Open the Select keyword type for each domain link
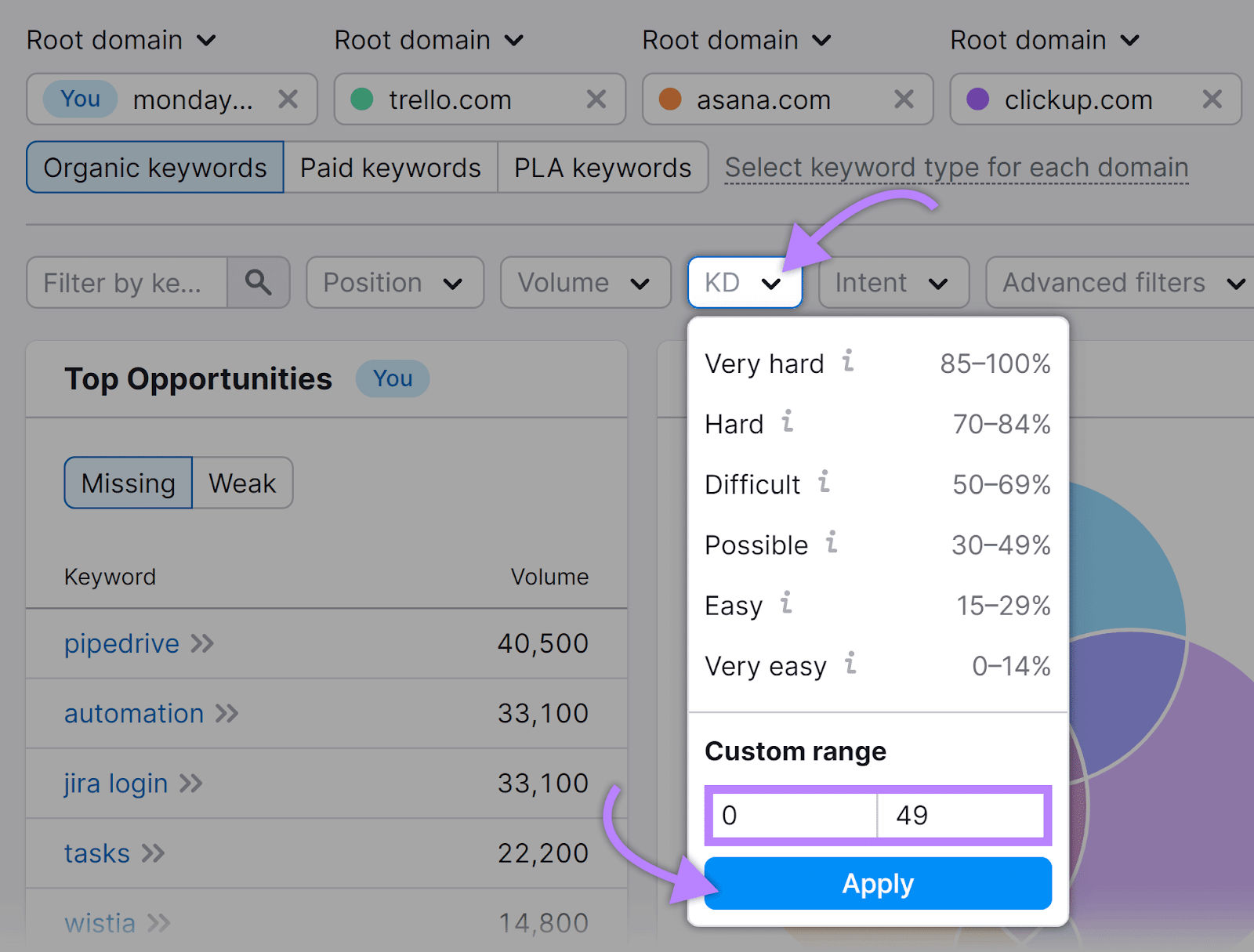 pyautogui.click(x=955, y=167)
